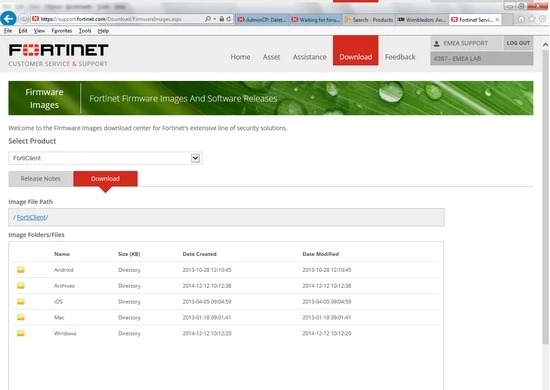The width and height of the screenshot is (550, 390).
Task: Click Download in the top navigation
Action: 356,51
